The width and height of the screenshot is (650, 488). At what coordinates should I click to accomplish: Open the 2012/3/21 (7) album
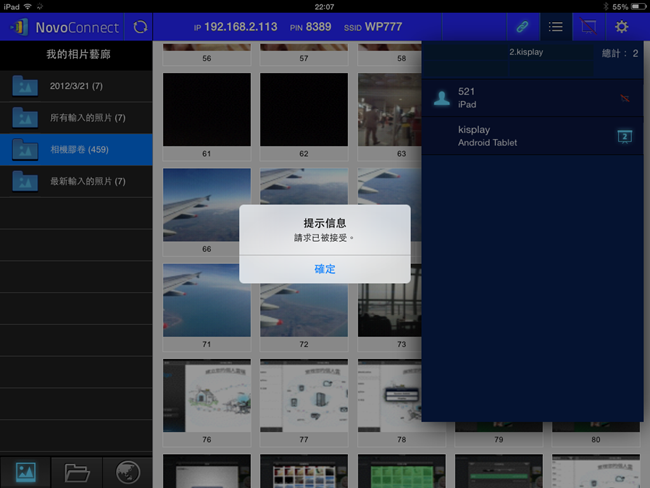tap(76, 86)
